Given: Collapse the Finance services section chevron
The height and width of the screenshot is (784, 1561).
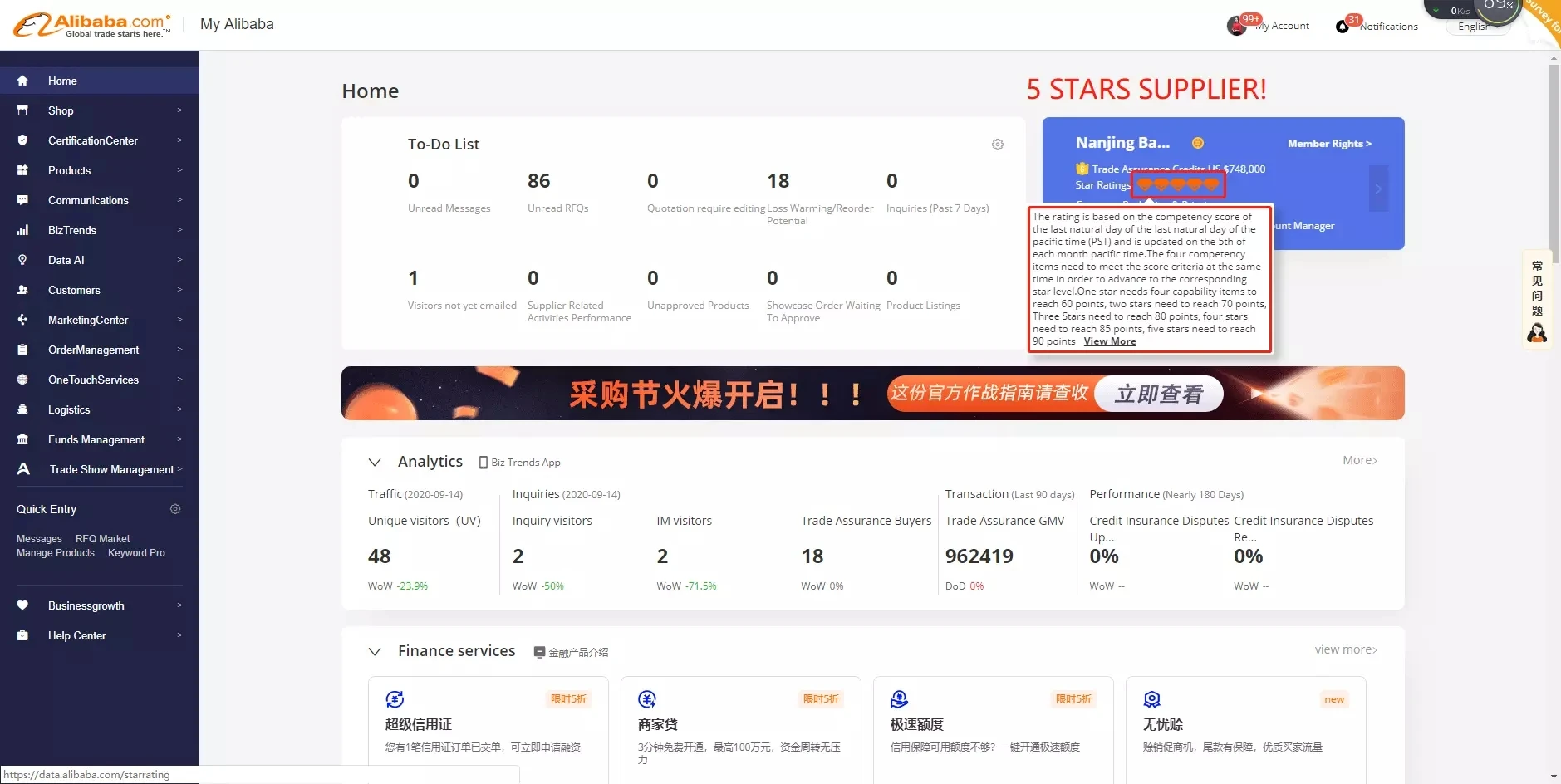Looking at the screenshot, I should (375, 652).
